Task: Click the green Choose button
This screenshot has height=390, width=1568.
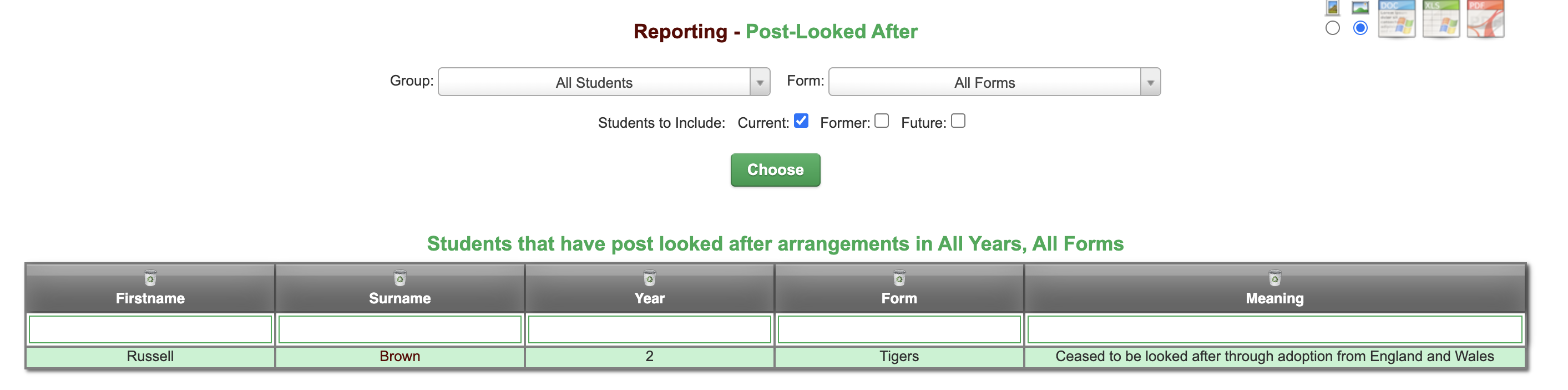Action: 776,170
